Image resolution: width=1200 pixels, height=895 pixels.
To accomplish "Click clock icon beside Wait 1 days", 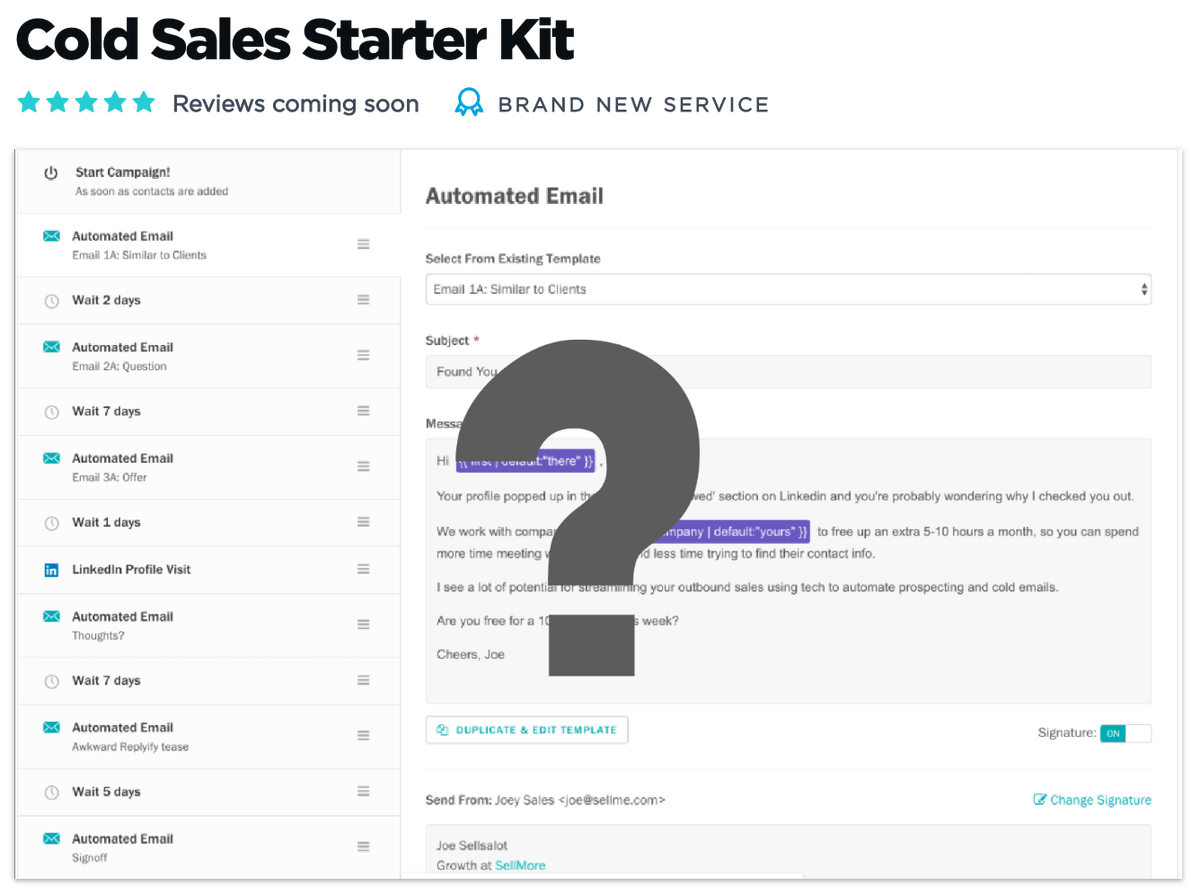I will tap(51, 522).
